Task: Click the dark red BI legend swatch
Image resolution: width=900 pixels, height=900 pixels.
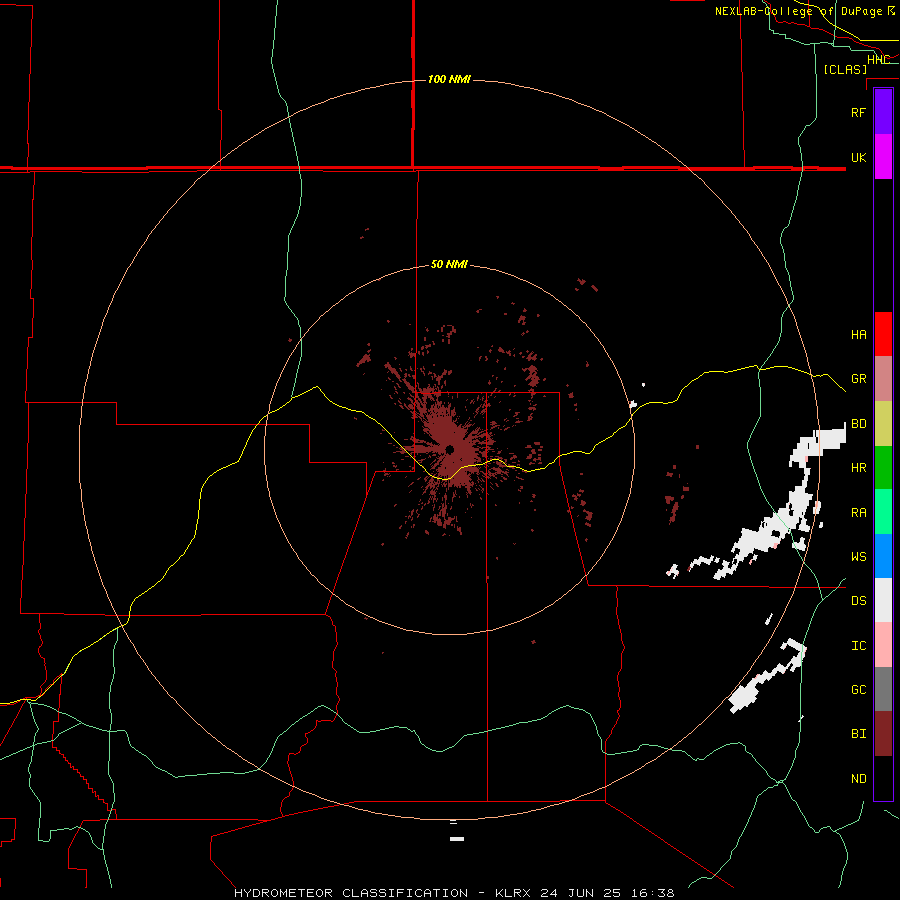Action: (x=883, y=734)
